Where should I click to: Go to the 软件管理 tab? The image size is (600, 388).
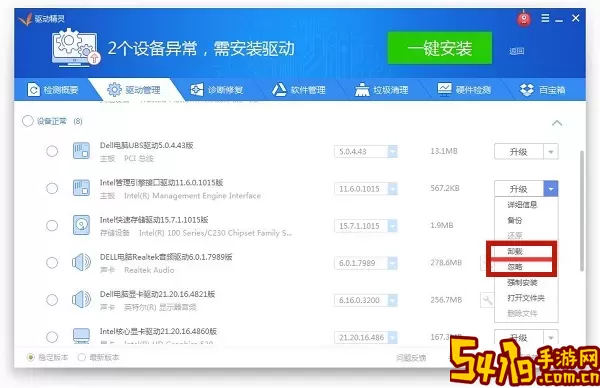(299, 90)
